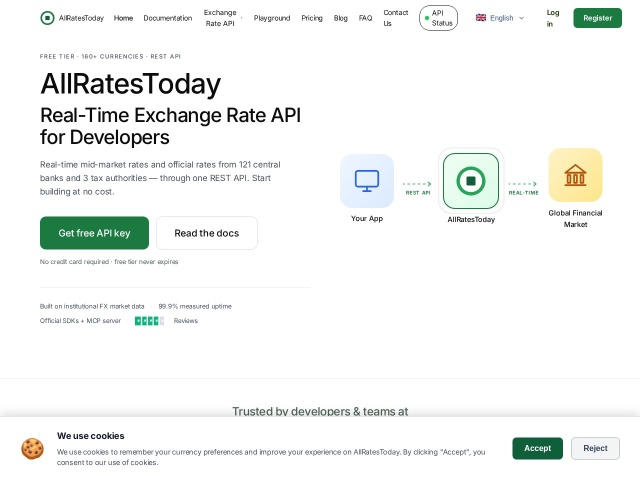Click the AllRatesToday green center diagram icon
The height and width of the screenshot is (480, 640).
471,180
